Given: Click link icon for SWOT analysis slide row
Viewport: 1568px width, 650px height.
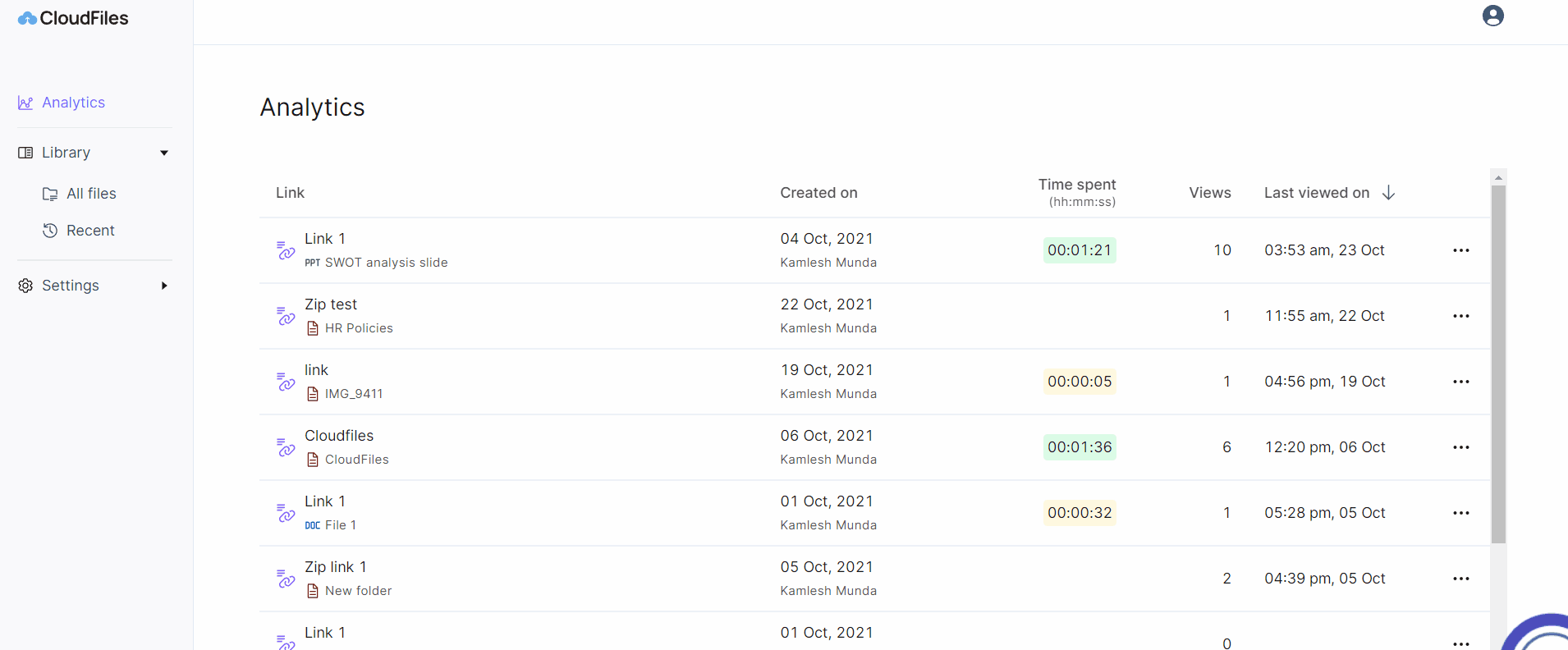Looking at the screenshot, I should (x=286, y=250).
